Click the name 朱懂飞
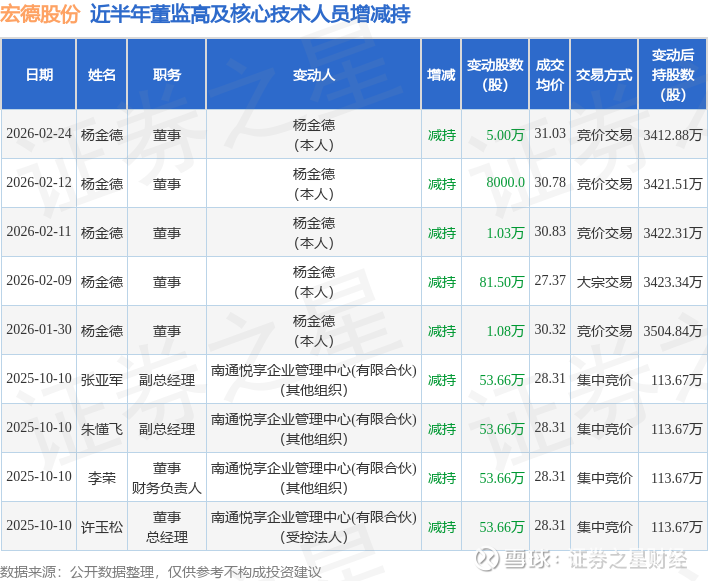This screenshot has height=581, width=708. pyautogui.click(x=102, y=429)
